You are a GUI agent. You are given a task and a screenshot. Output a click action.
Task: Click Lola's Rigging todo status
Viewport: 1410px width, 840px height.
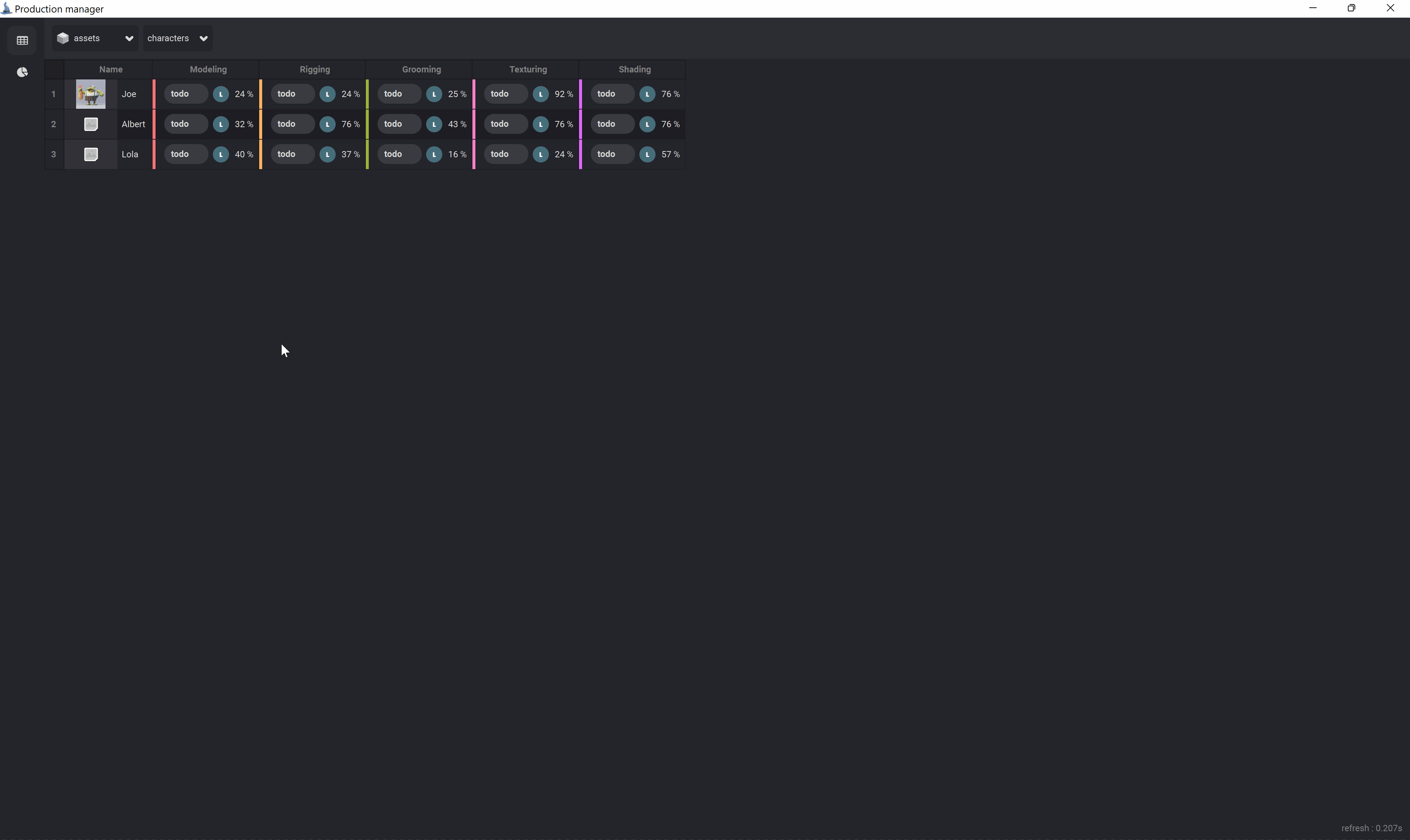tap(293, 154)
